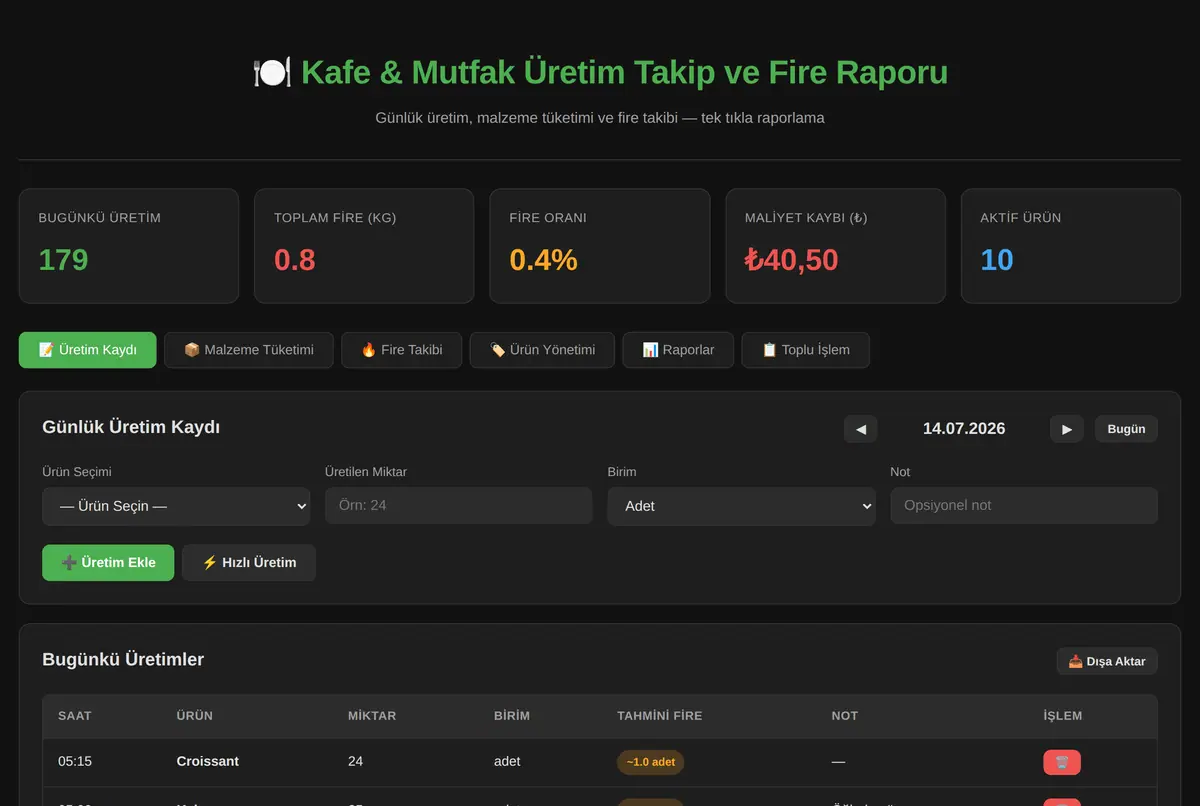
Task: Click the Toplam Fire 0.8 card
Action: pyautogui.click(x=364, y=246)
